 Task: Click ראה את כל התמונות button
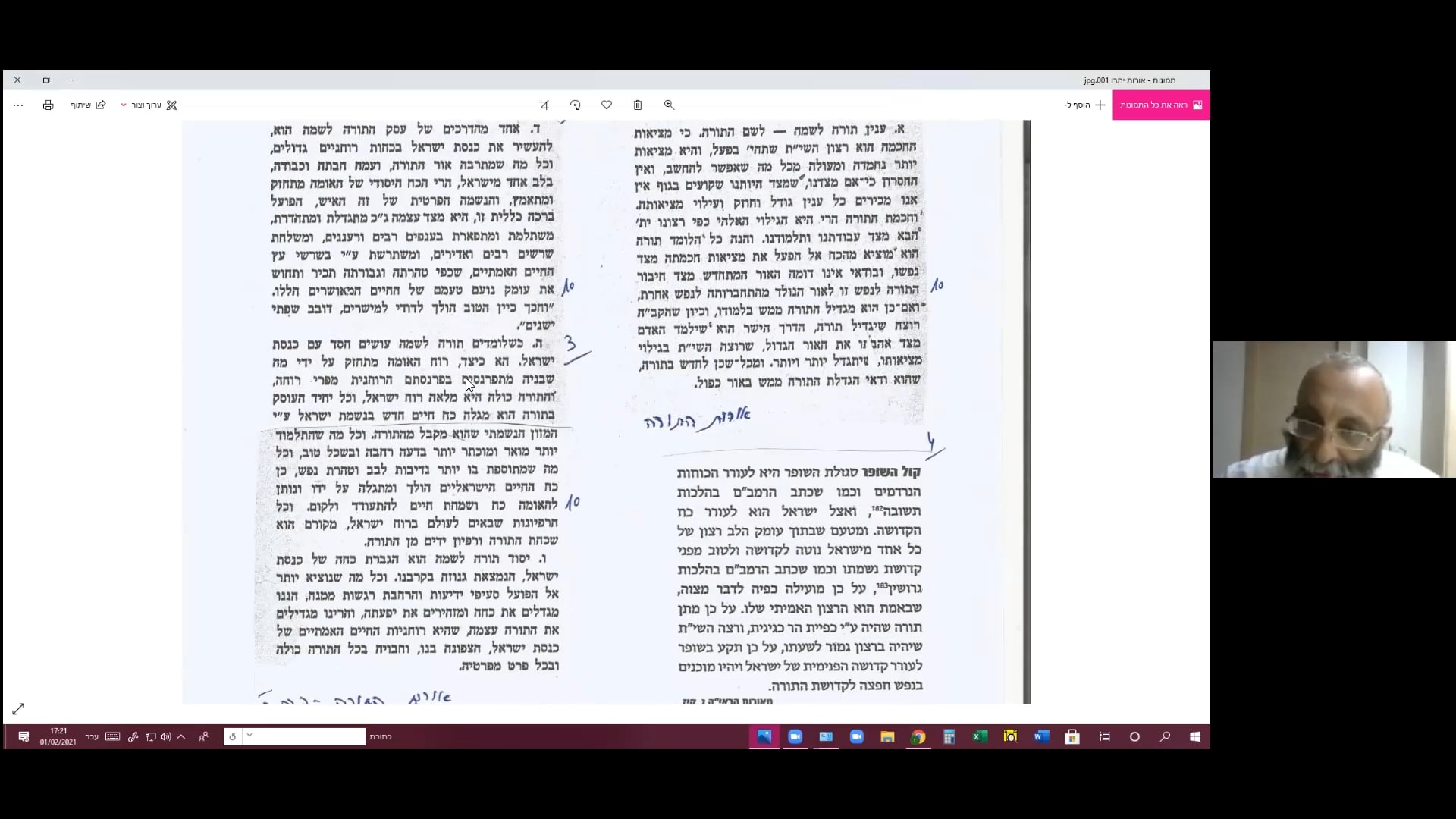1161,105
